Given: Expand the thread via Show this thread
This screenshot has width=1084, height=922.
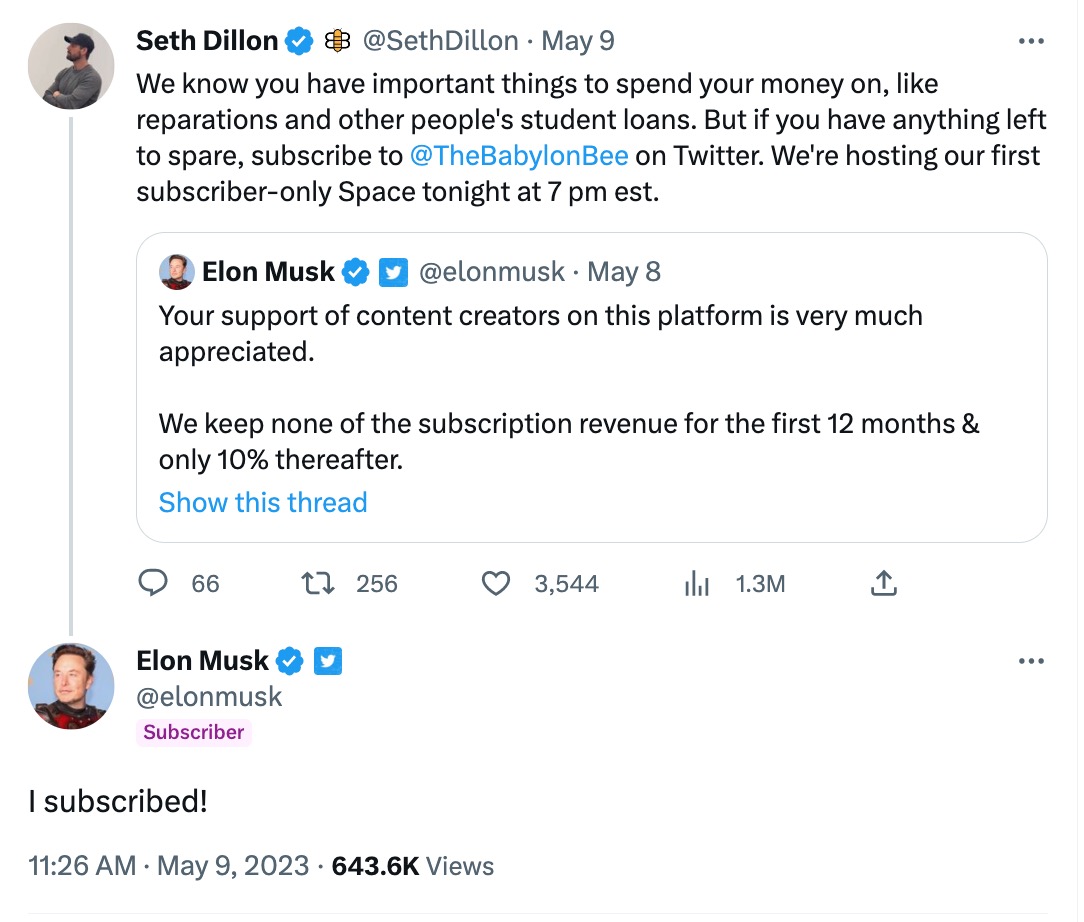Looking at the screenshot, I should (x=262, y=502).
